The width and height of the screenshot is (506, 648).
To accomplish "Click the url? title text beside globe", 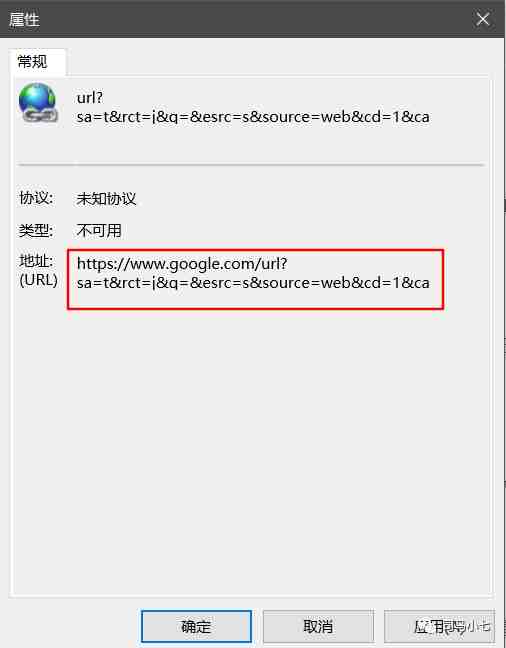I will (x=90, y=98).
